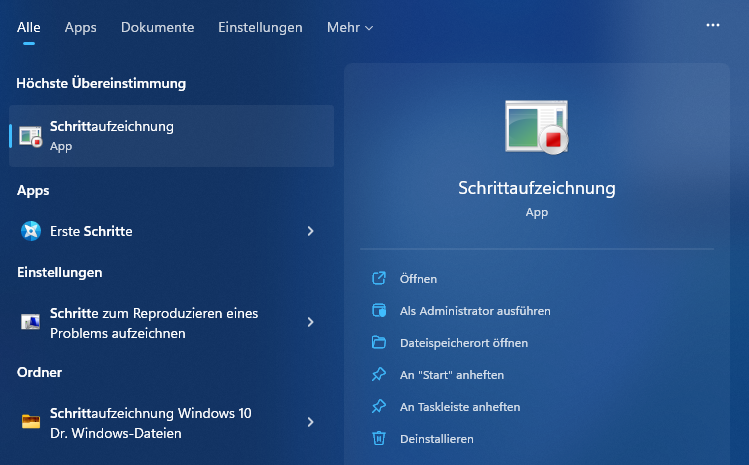Click the Dateispeicherort folder icon
Screen dimensions: 749x465
tap(379, 342)
